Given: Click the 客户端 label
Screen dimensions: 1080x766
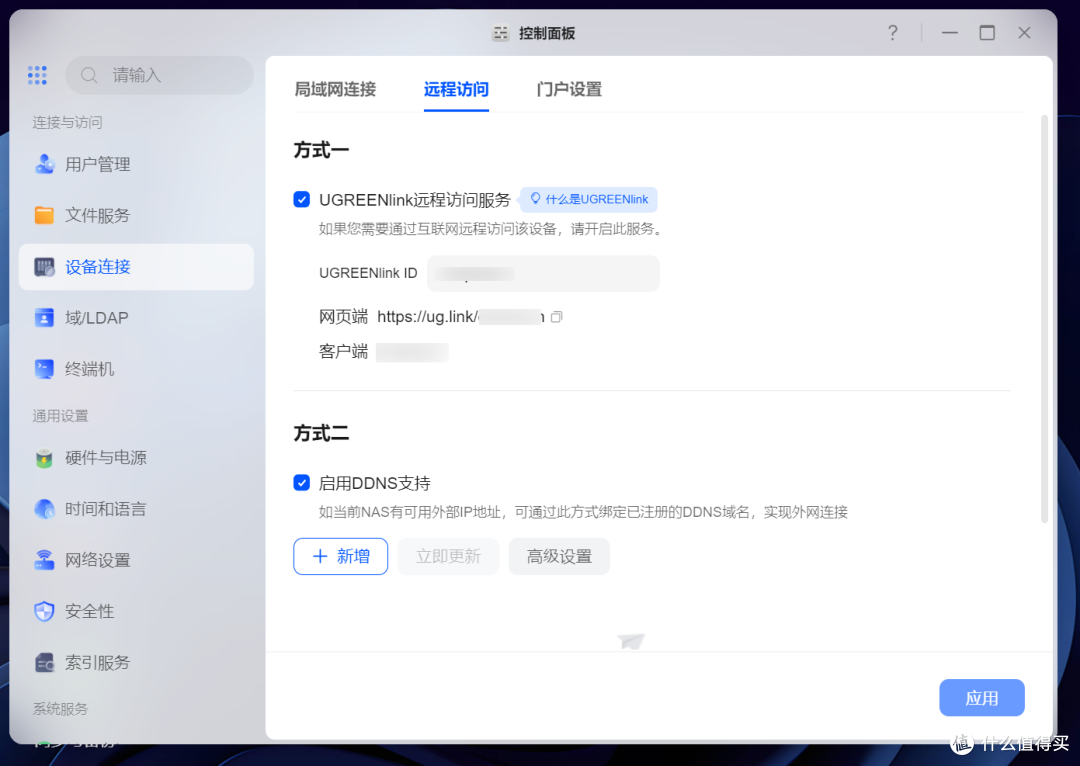Looking at the screenshot, I should coord(343,352).
